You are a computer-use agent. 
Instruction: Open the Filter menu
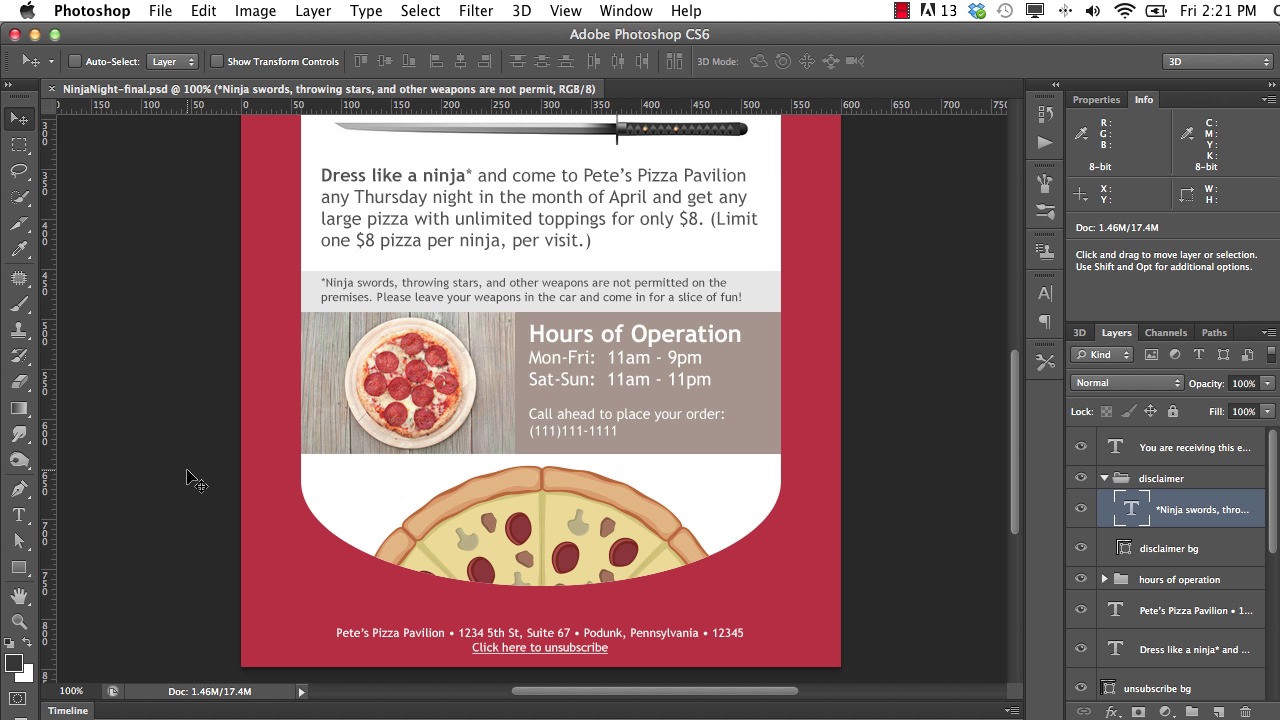coord(476,11)
